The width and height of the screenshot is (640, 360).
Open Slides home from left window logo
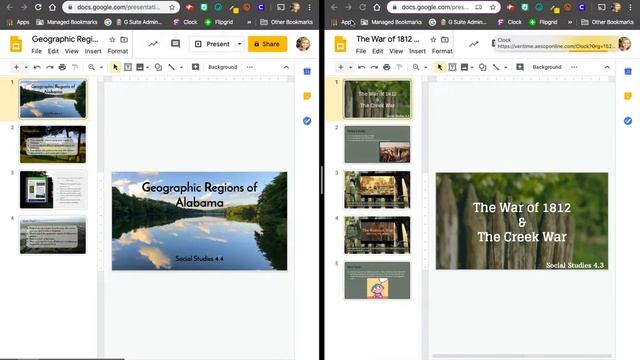tap(16, 44)
